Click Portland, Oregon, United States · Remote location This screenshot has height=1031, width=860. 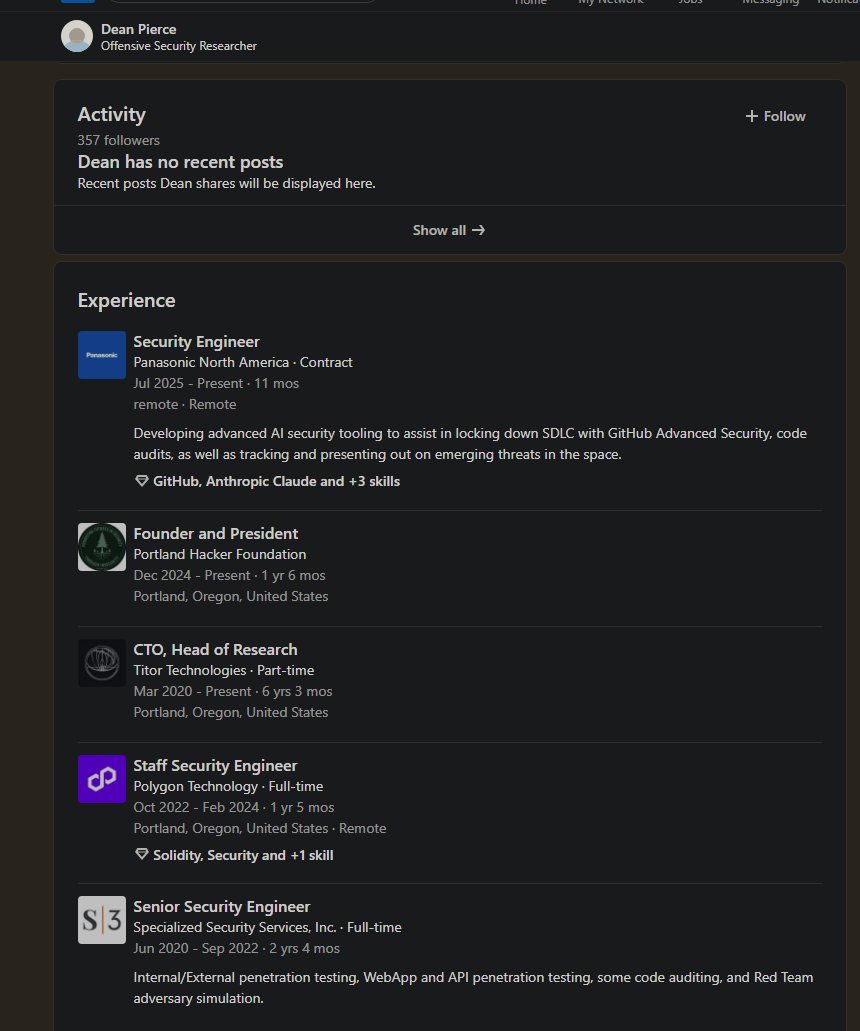[x=260, y=828]
